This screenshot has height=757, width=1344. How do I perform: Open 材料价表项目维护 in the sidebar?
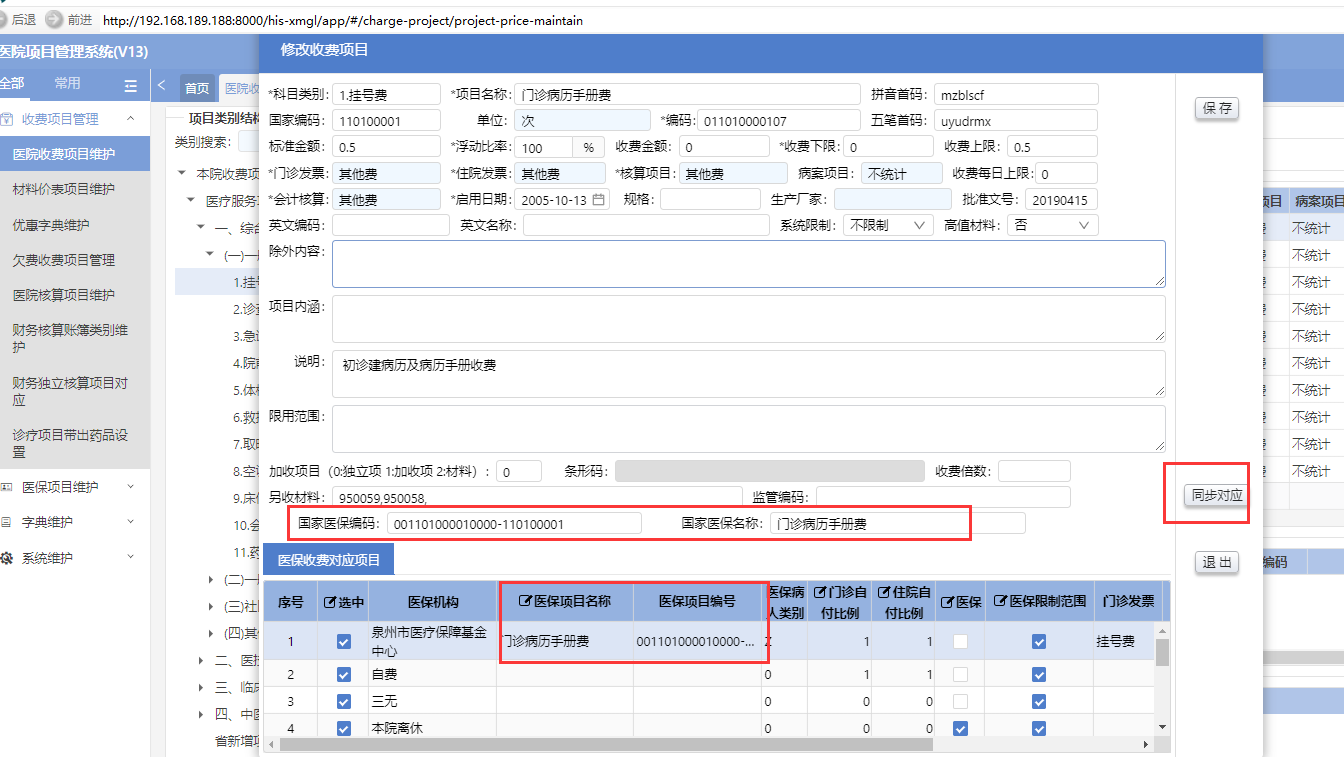[x=63, y=189]
